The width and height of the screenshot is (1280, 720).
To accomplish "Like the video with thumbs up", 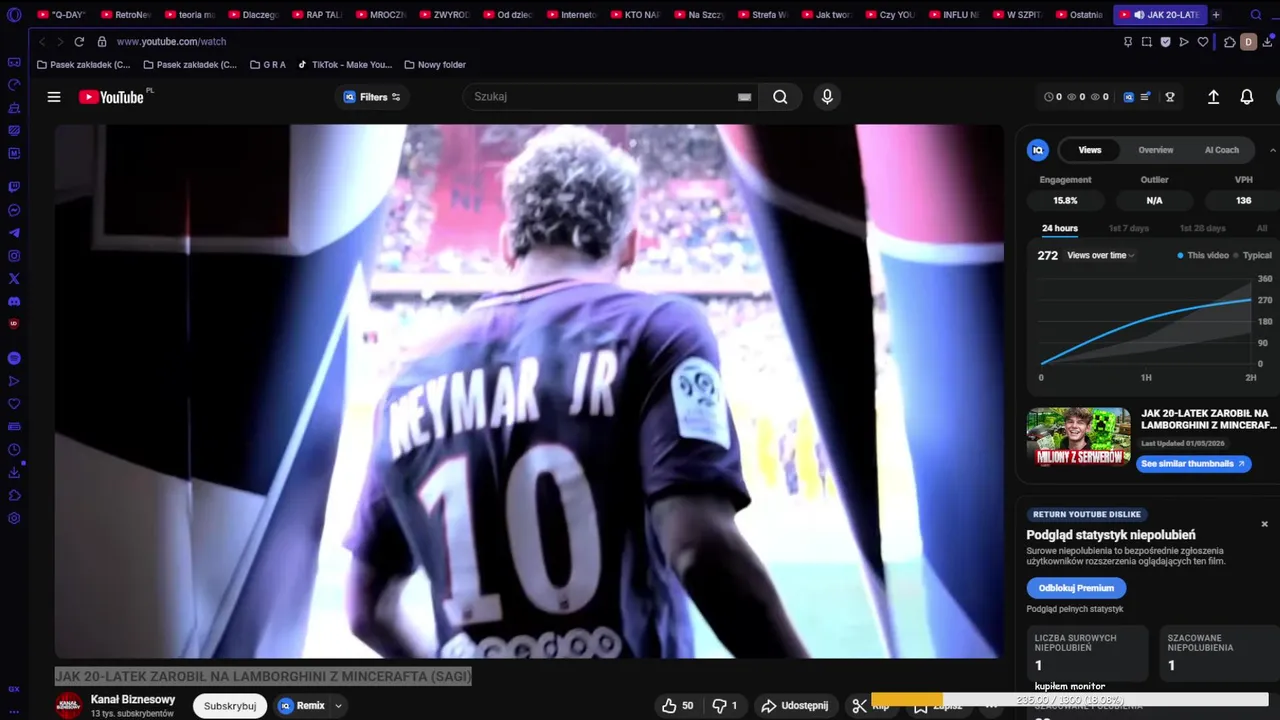I will tap(677, 706).
